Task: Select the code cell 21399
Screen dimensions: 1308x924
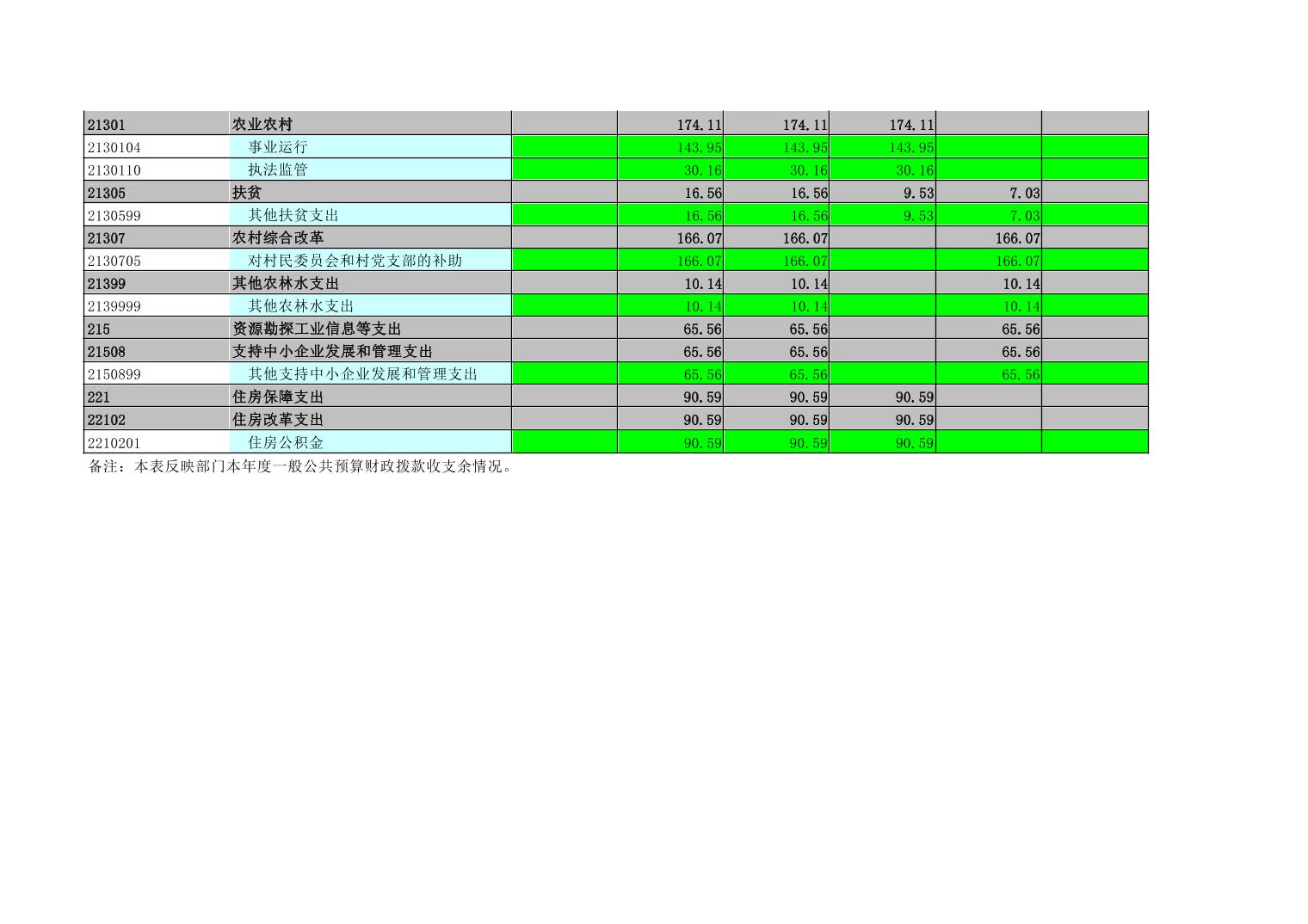Action: 156,283
